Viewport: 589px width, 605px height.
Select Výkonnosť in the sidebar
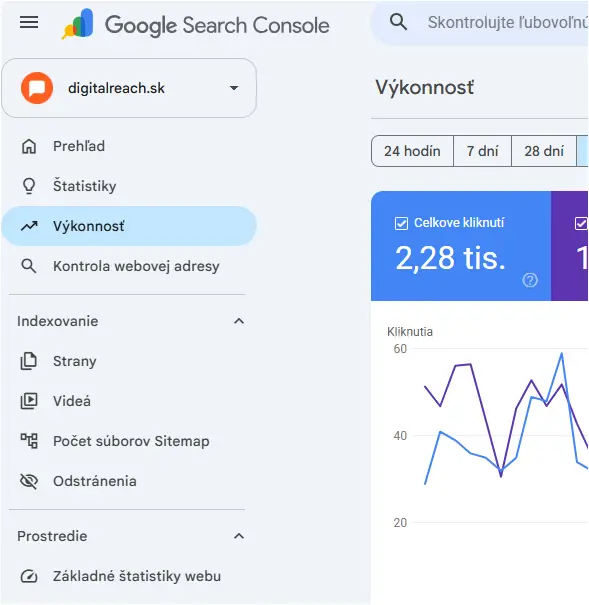(x=129, y=226)
